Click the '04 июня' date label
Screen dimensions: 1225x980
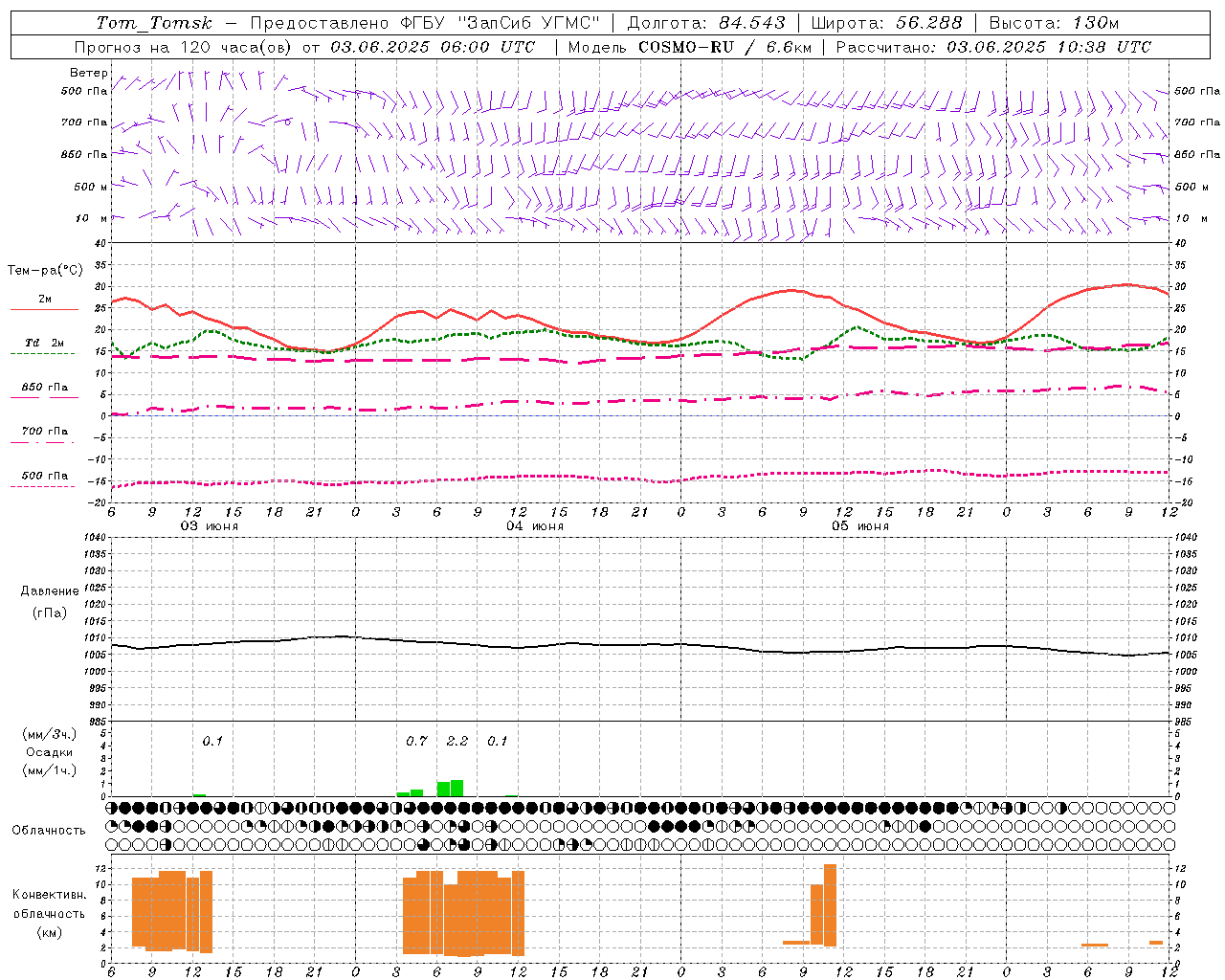coord(535,526)
